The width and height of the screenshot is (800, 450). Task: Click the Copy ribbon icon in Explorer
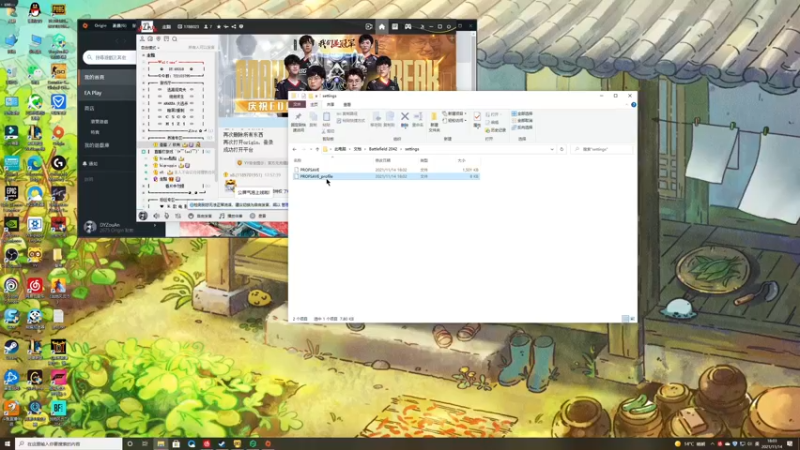click(313, 119)
